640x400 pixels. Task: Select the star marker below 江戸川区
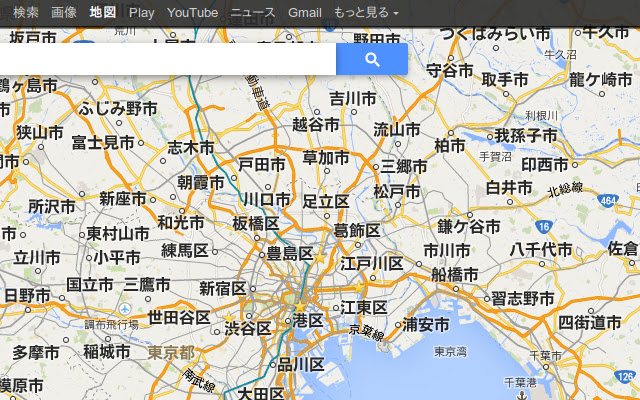tap(359, 287)
